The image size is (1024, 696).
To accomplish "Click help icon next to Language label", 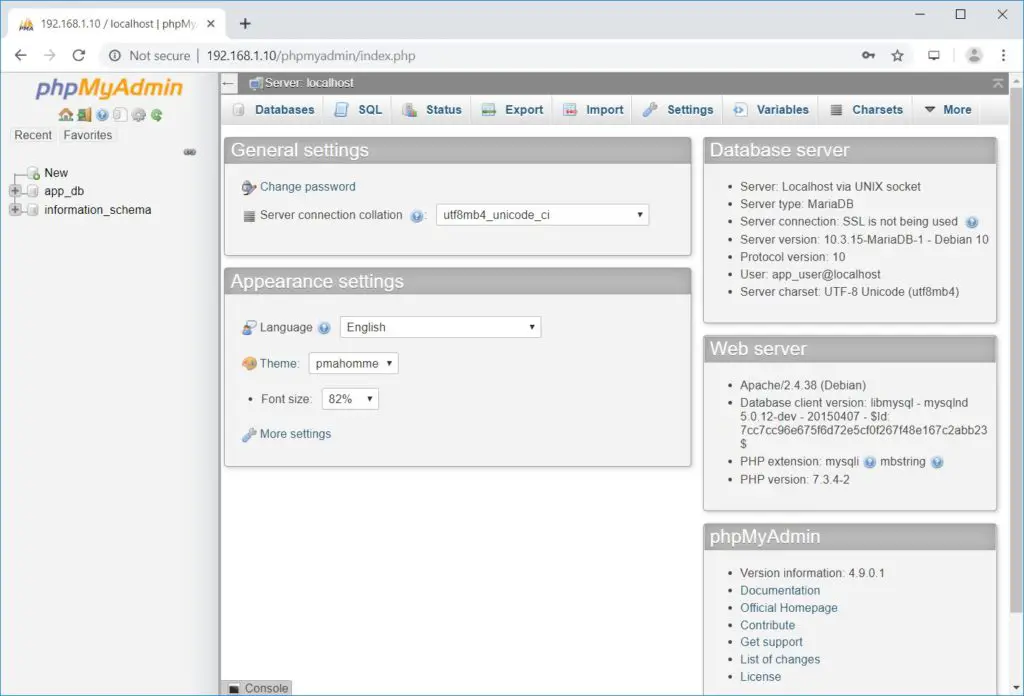I will (325, 328).
